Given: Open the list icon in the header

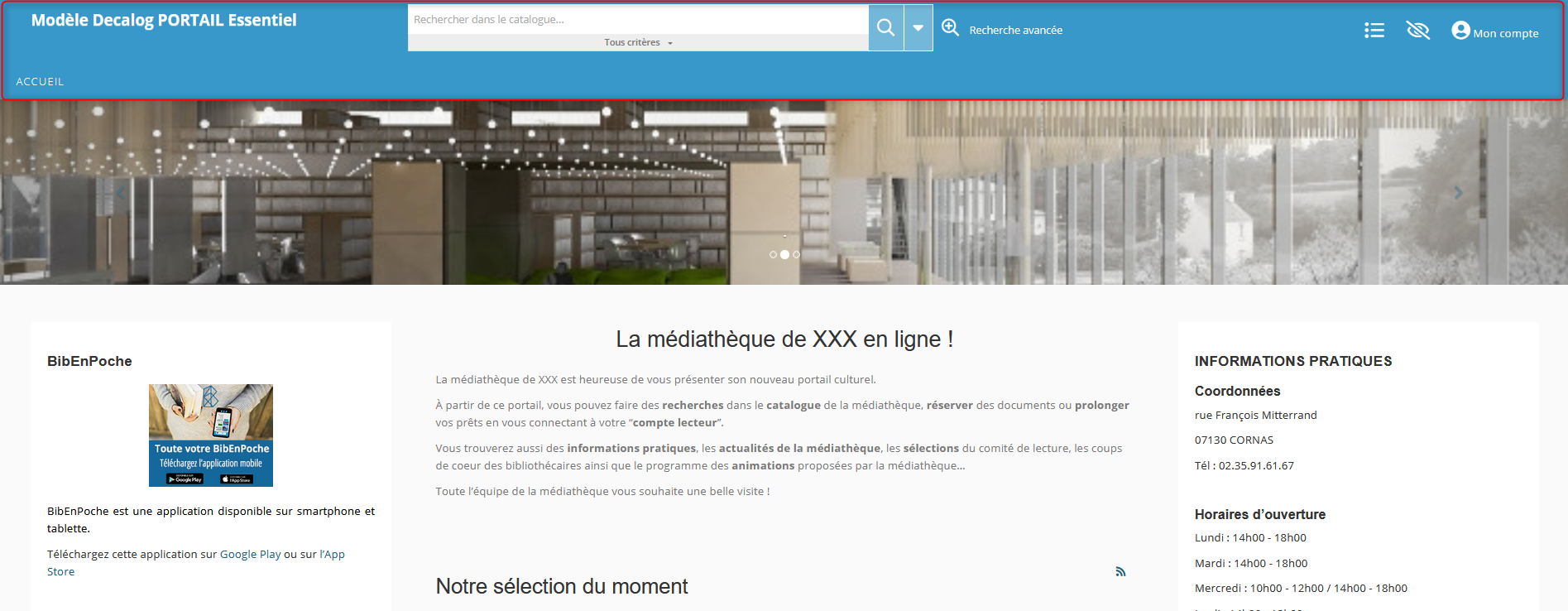Looking at the screenshot, I should pos(1374,31).
